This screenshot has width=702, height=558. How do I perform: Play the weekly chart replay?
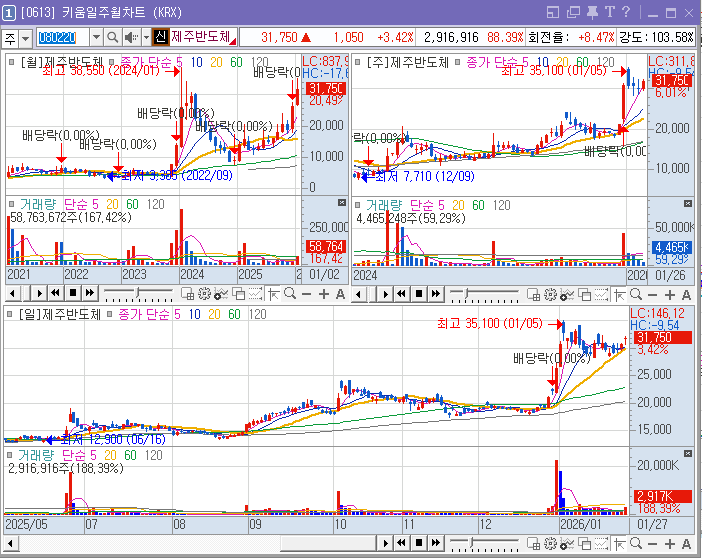pyautogui.click(x=385, y=294)
